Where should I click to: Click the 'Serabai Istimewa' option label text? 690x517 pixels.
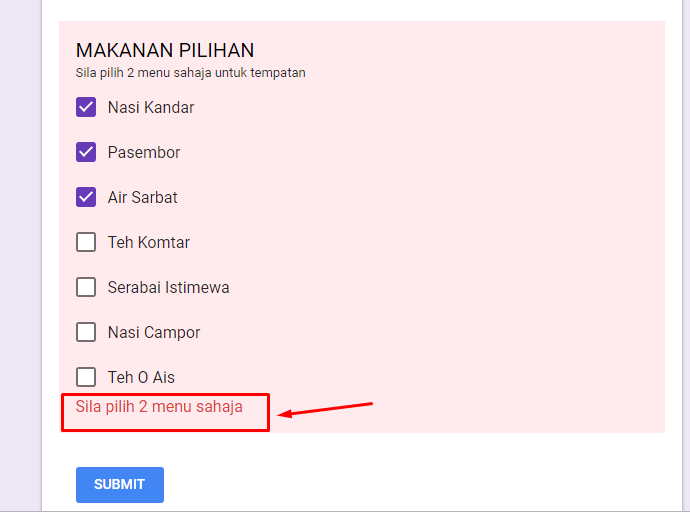(168, 287)
